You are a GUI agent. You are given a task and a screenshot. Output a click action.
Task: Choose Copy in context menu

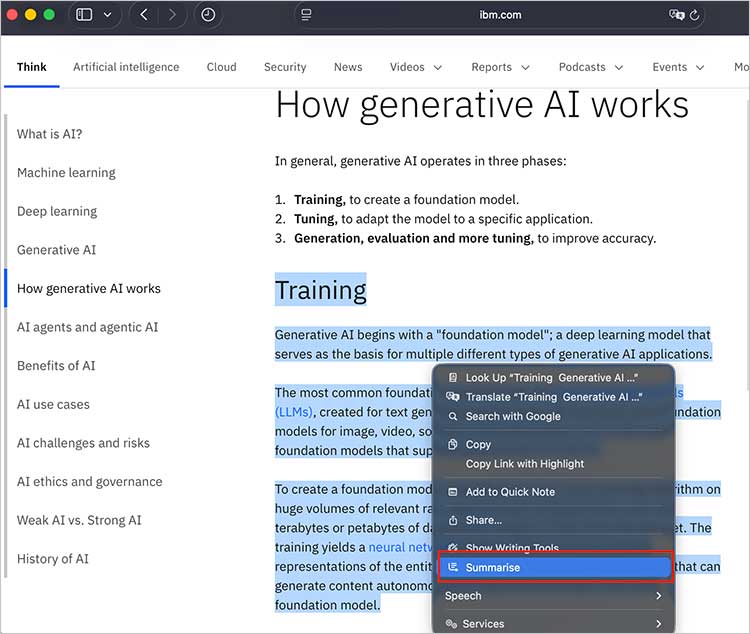(553, 445)
